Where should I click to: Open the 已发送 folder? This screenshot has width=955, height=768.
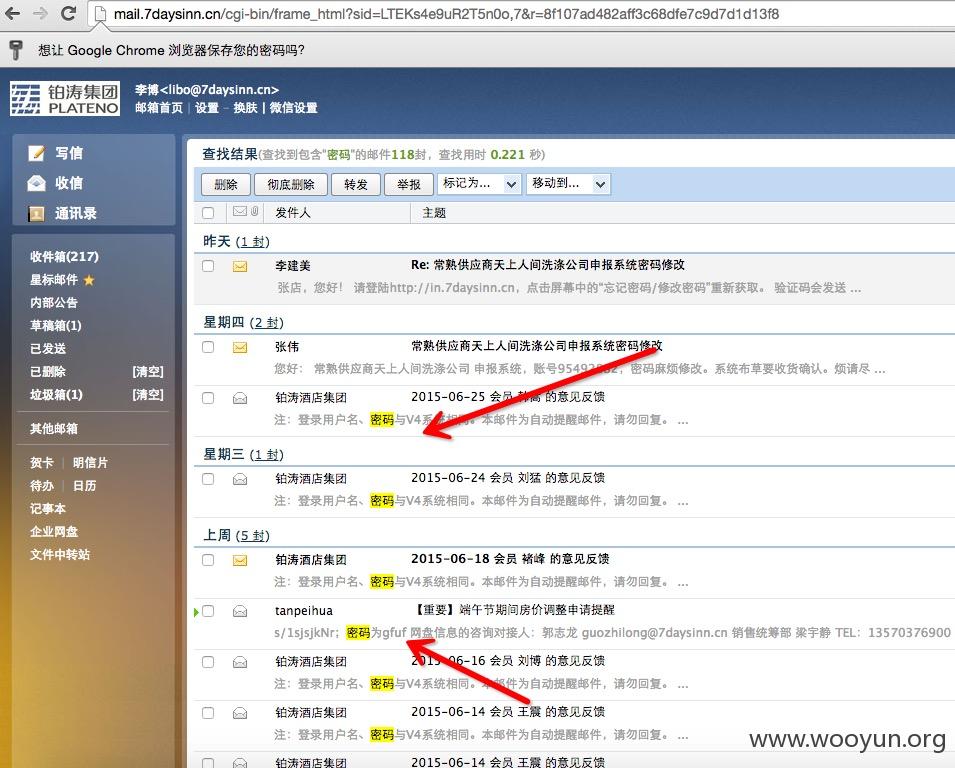click(48, 348)
